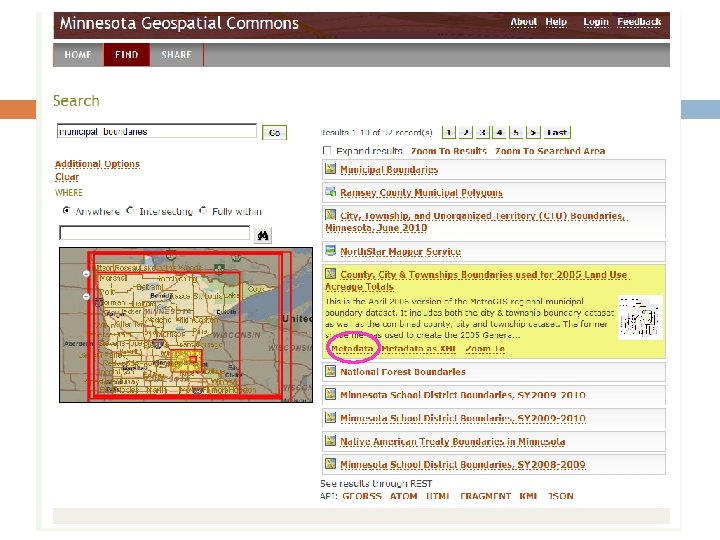Open Ramsey County Municipal Polygons result

421,192
